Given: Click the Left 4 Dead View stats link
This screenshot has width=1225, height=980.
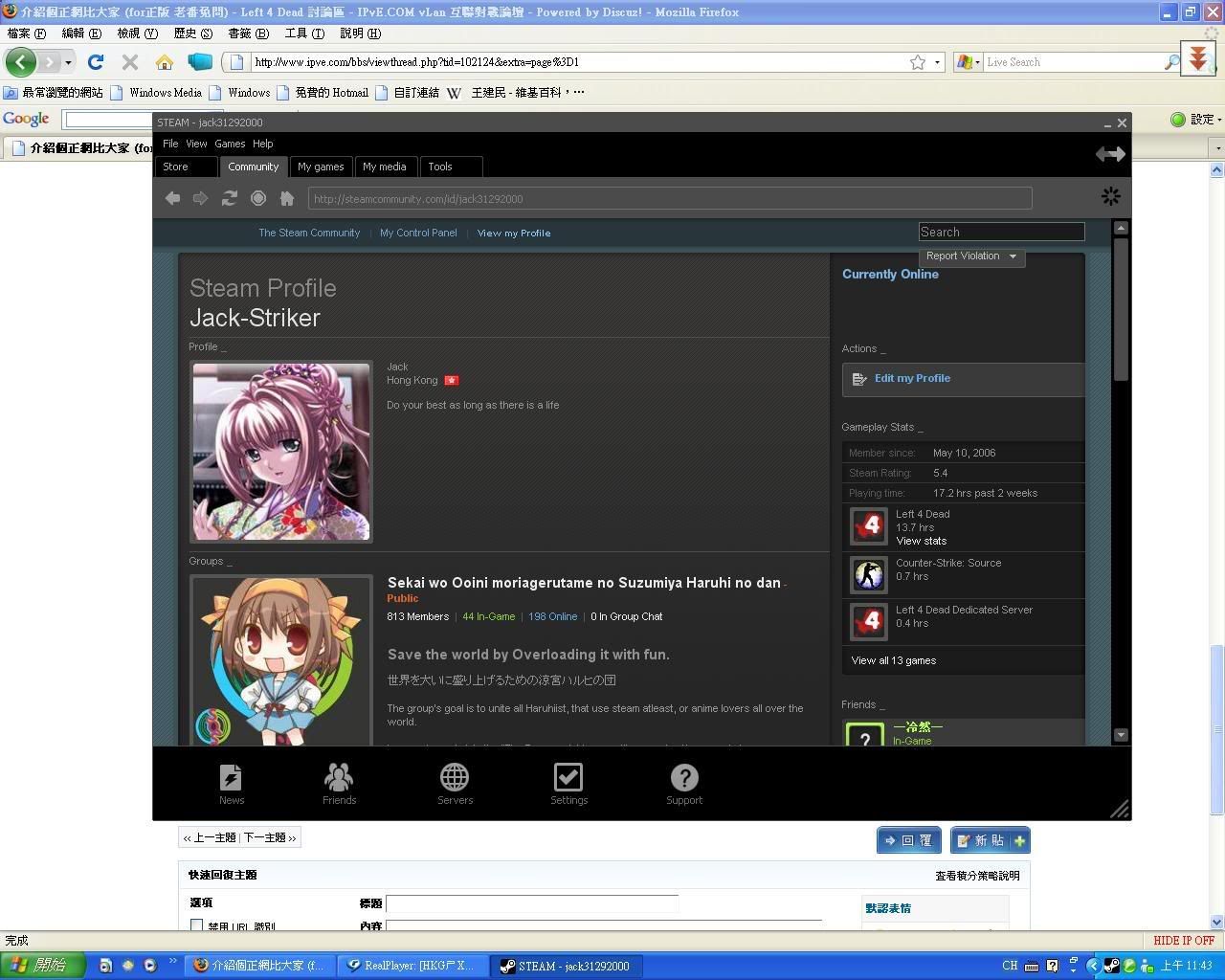Looking at the screenshot, I should click(x=921, y=541).
